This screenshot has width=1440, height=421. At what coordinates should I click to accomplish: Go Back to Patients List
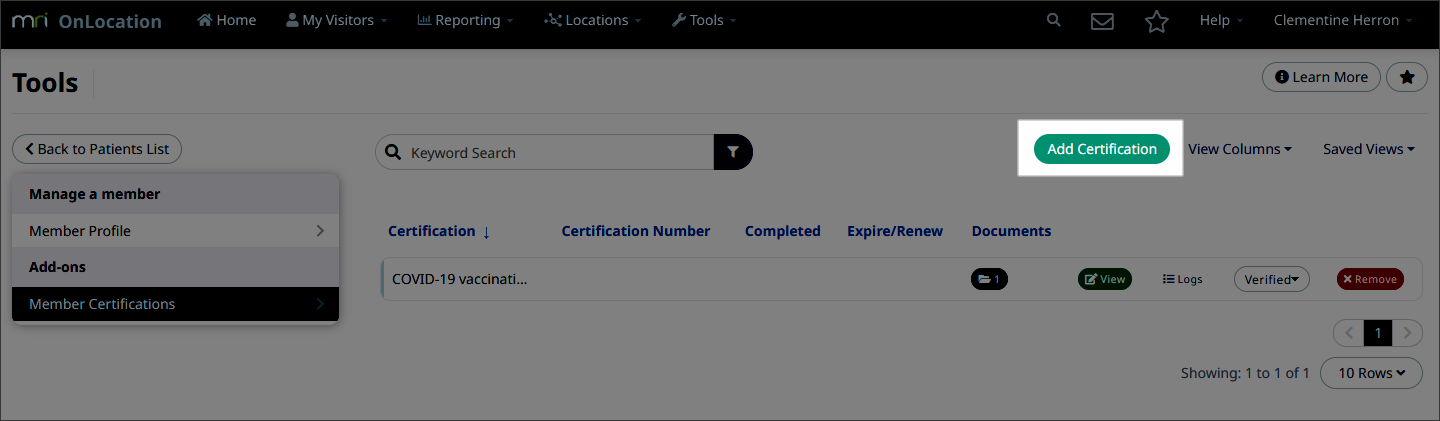[x=97, y=149]
